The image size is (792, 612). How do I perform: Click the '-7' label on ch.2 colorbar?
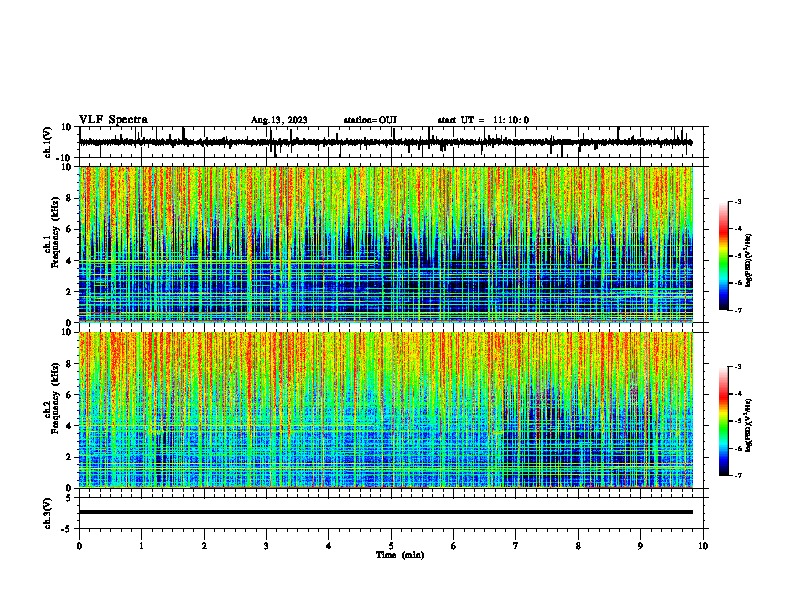[737, 475]
